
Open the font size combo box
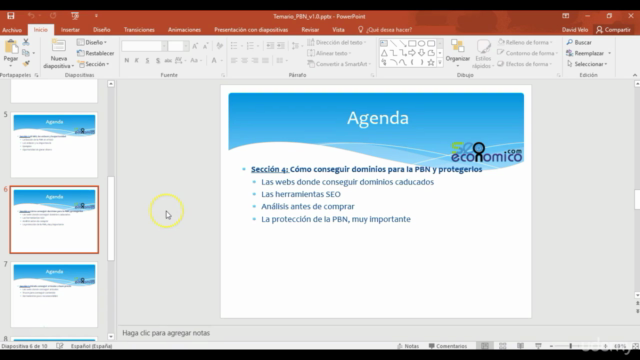click(x=178, y=46)
